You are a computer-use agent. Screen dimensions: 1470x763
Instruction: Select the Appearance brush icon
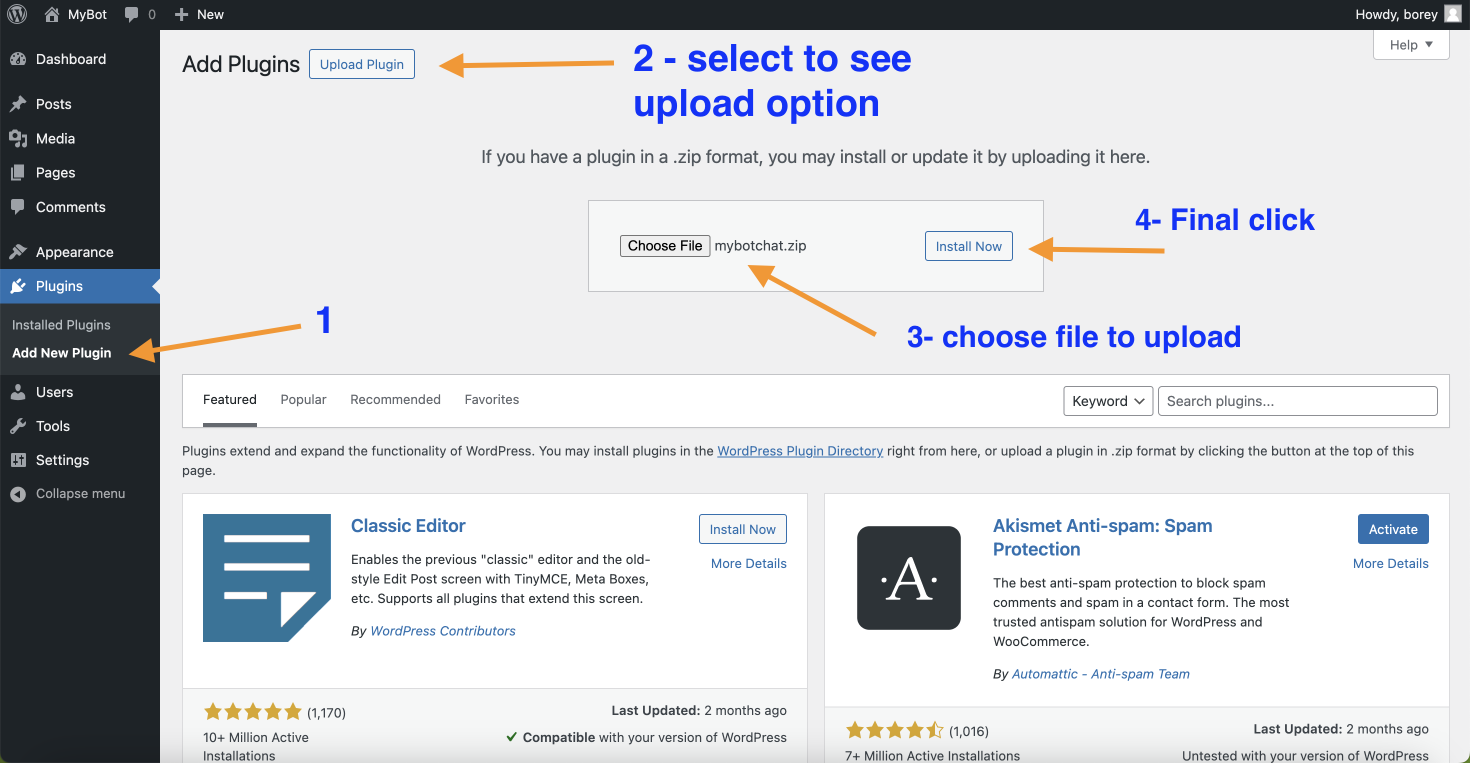pyautogui.click(x=21, y=251)
